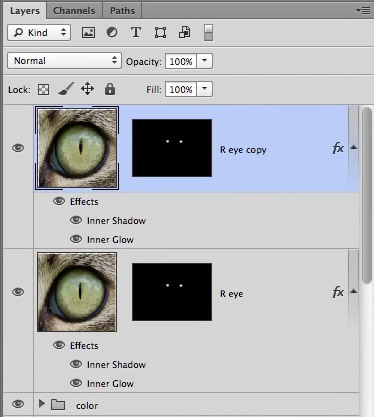Click Inner Shadow text under R eye
The height and width of the screenshot is (417, 374).
pyautogui.click(x=116, y=365)
